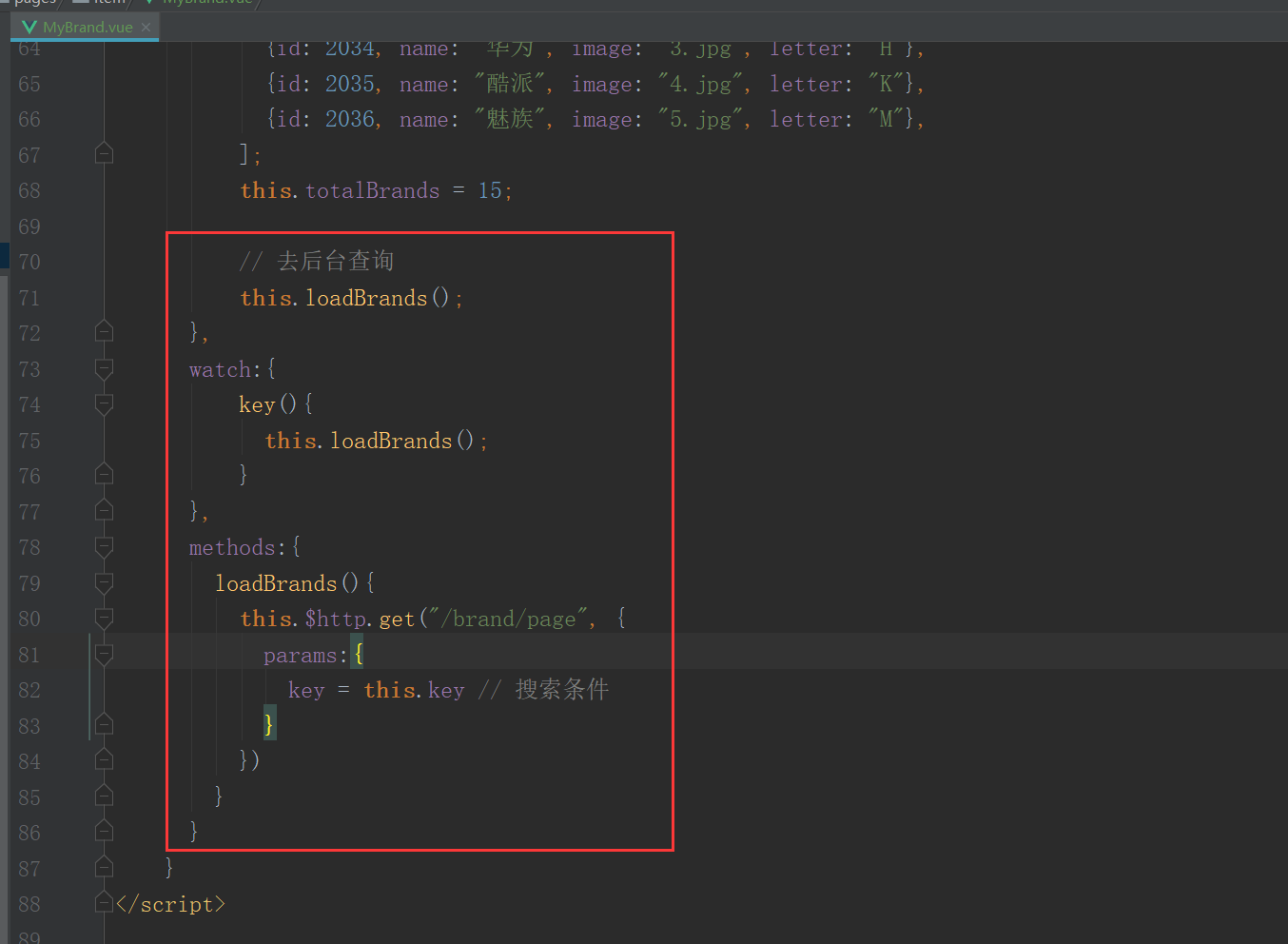The height and width of the screenshot is (944, 1288).
Task: Click '$http' on line 80
Action: pos(336,619)
